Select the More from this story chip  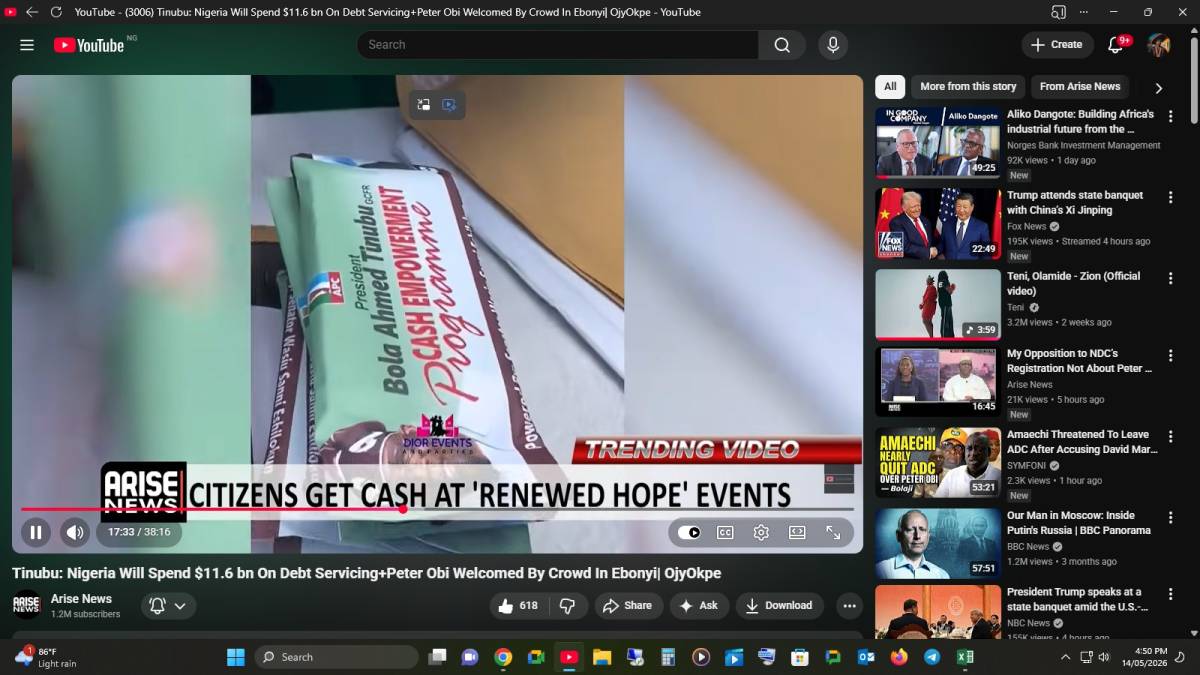(x=968, y=87)
